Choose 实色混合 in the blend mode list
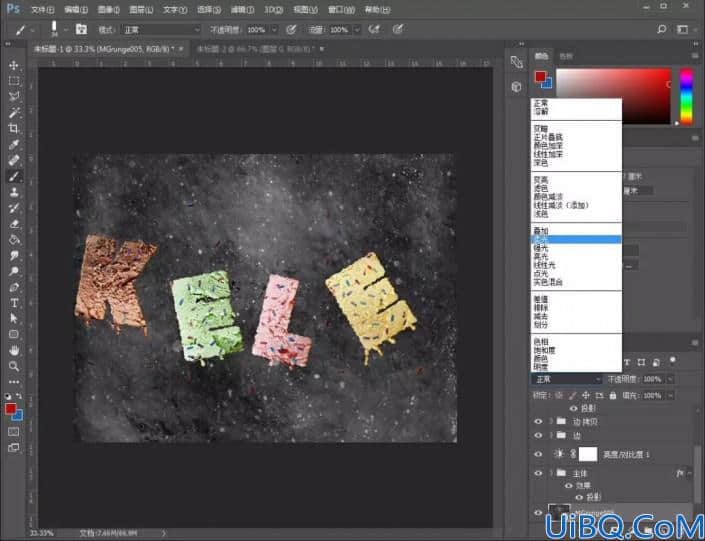Image resolution: width=705 pixels, height=541 pixels. (576, 282)
